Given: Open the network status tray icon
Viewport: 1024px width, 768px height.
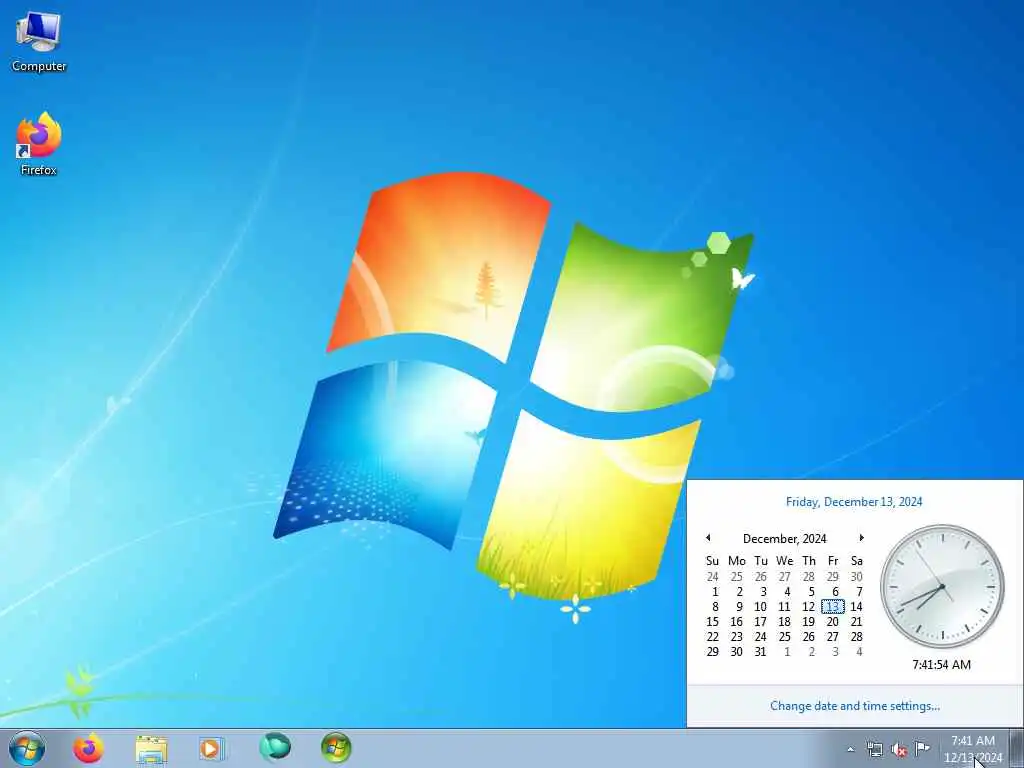Looking at the screenshot, I should coord(874,749).
